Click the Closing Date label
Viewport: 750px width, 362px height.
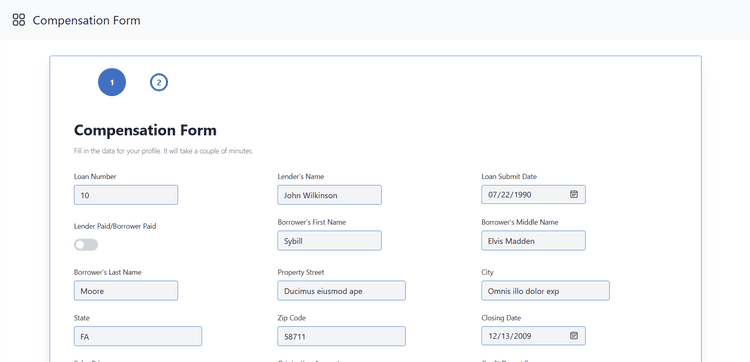(501, 318)
